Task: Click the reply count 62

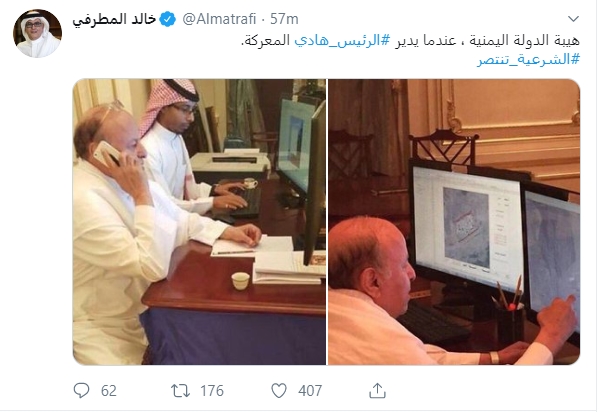Action: (x=109, y=391)
